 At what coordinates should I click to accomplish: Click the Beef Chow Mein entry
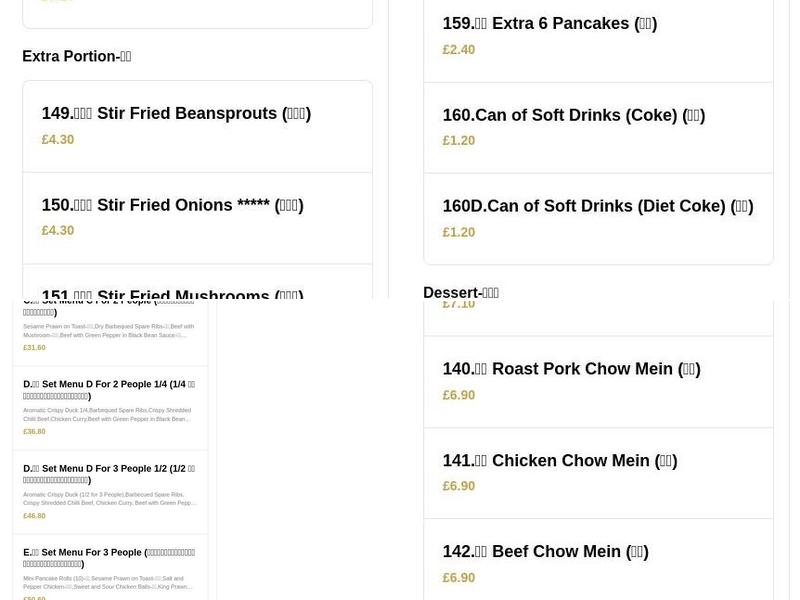(545, 551)
